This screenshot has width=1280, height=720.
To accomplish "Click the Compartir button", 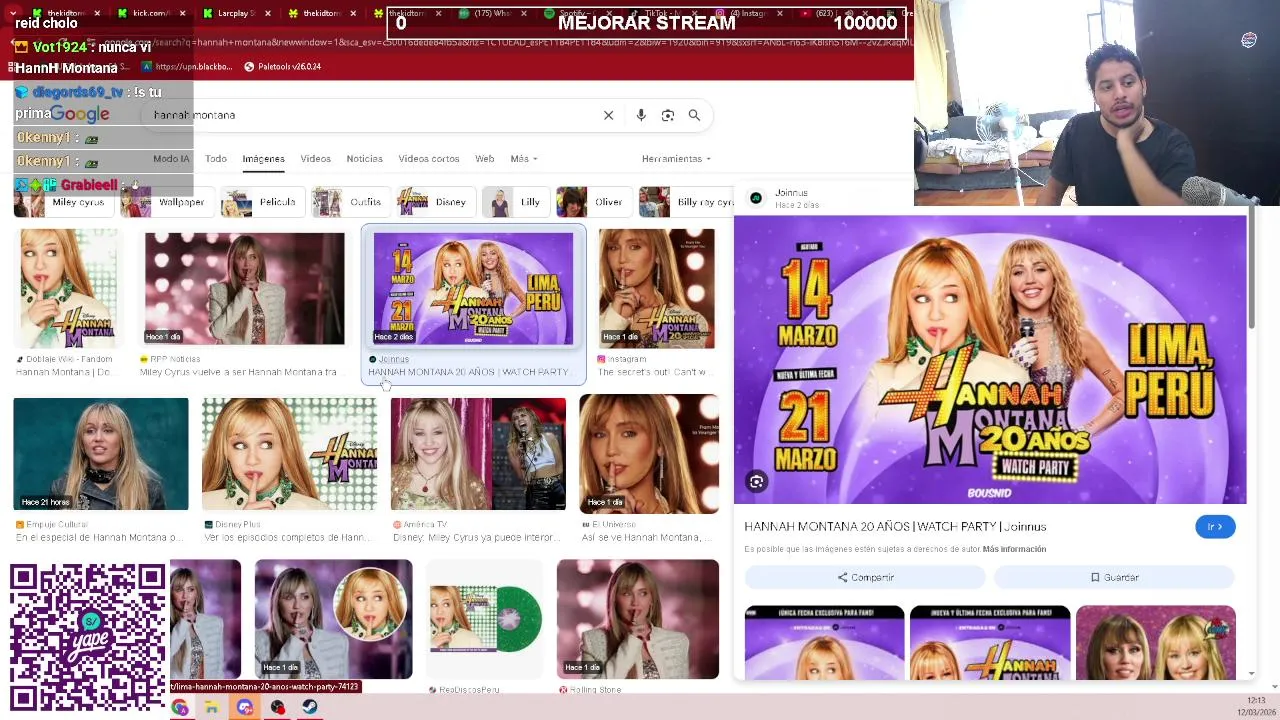I will pyautogui.click(x=865, y=577).
